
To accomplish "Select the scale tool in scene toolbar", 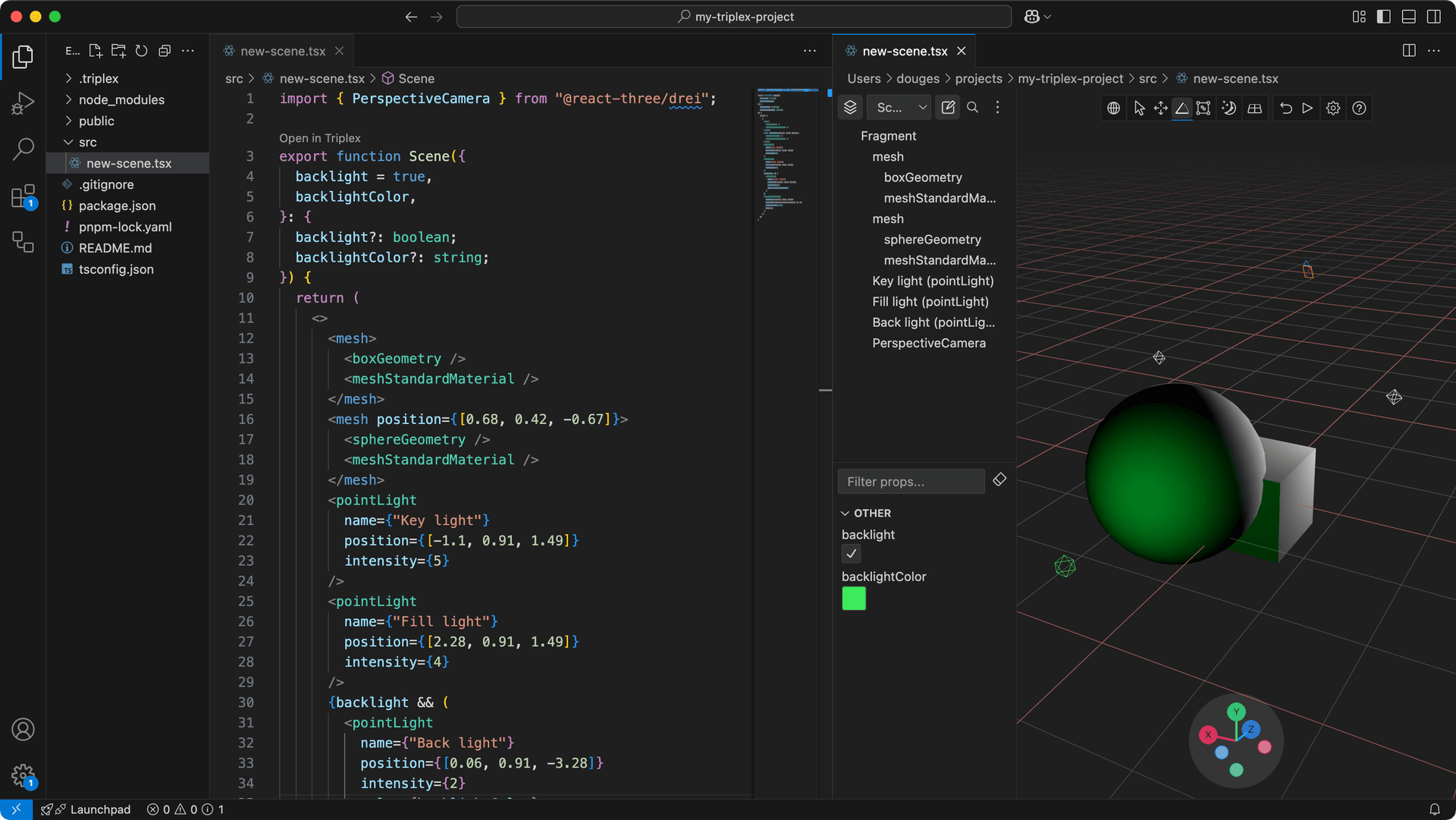I will click(1203, 108).
